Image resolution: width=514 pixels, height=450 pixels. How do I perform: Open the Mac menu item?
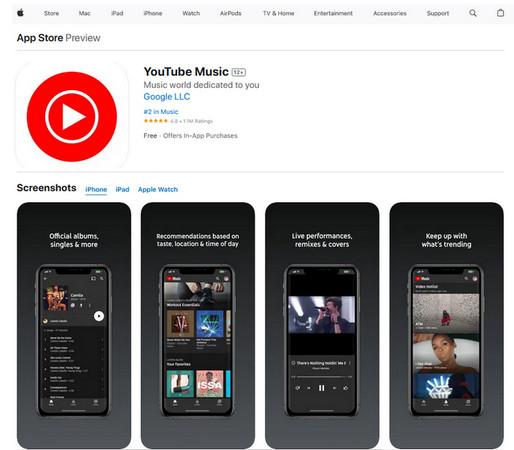click(85, 13)
